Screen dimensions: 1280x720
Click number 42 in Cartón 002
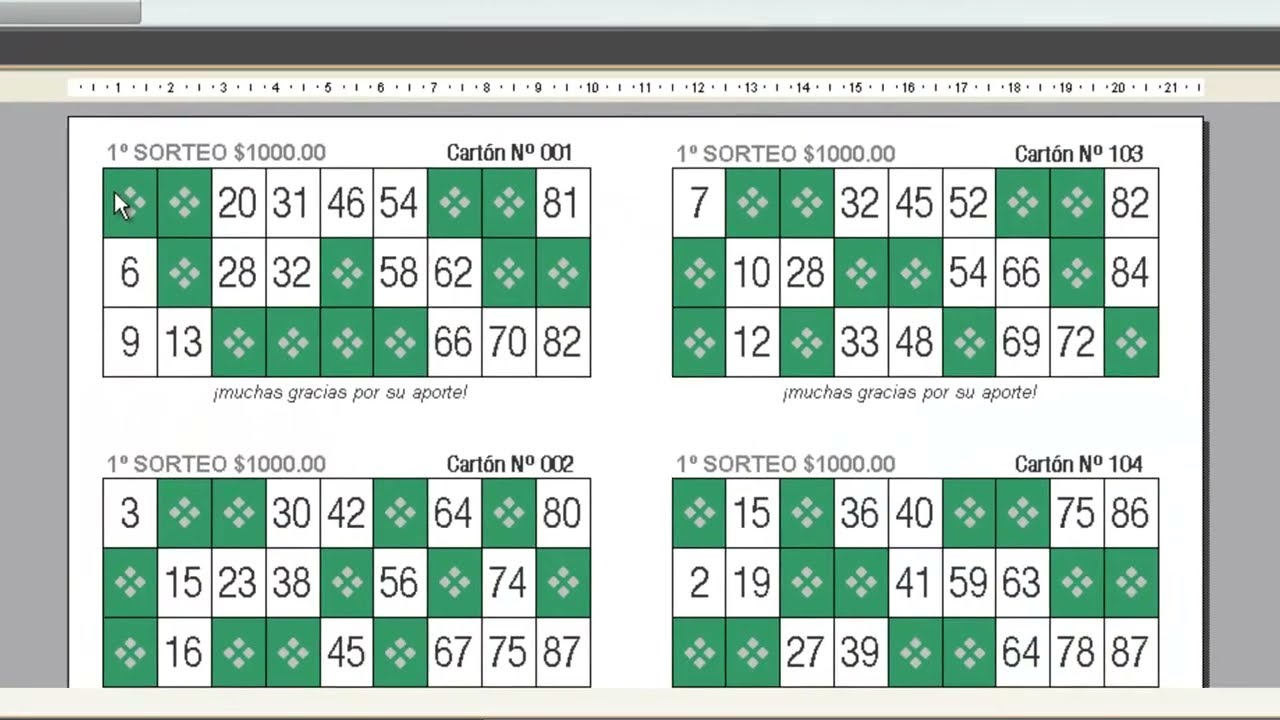click(x=346, y=513)
